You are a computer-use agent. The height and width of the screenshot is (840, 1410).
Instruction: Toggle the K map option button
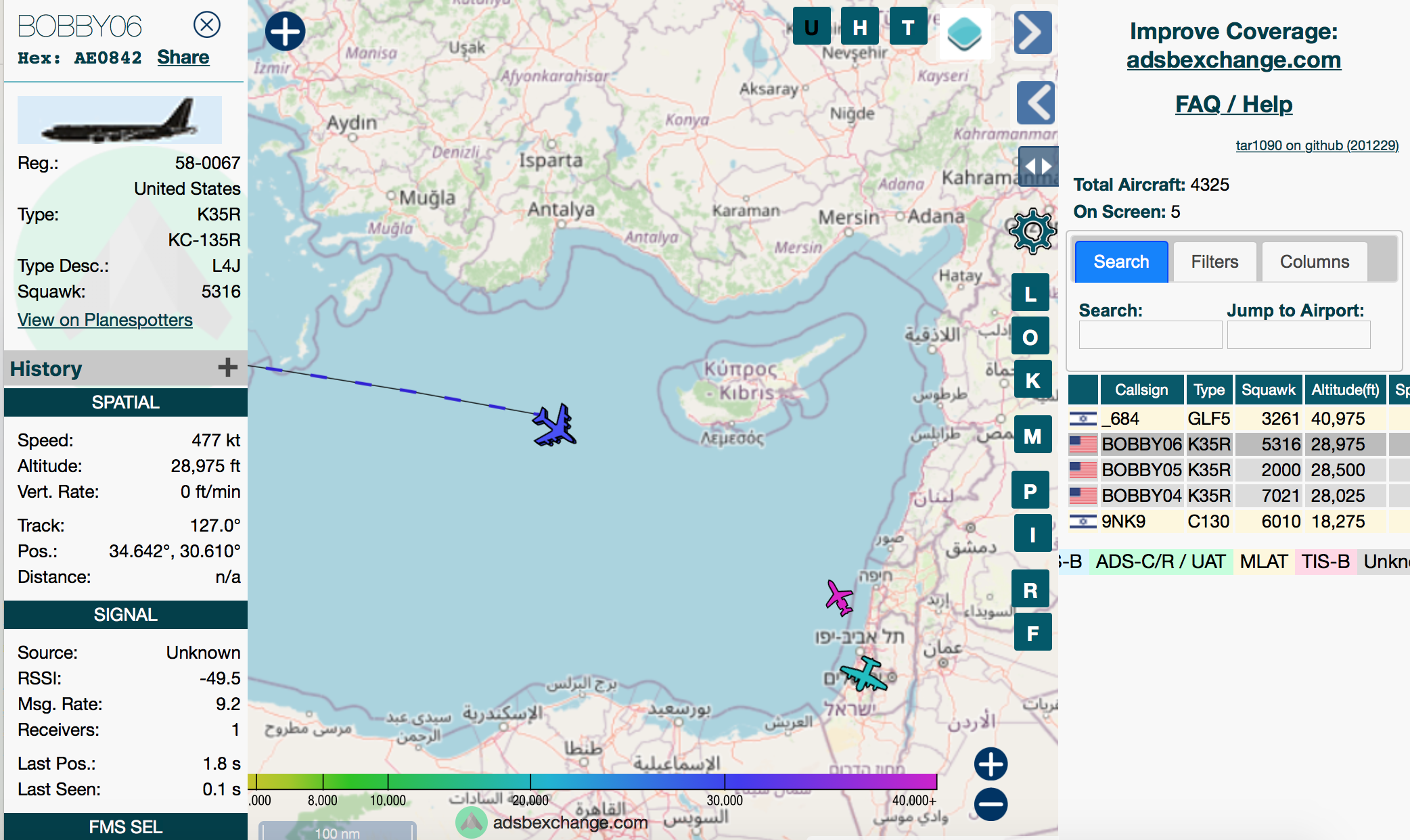(x=1032, y=380)
